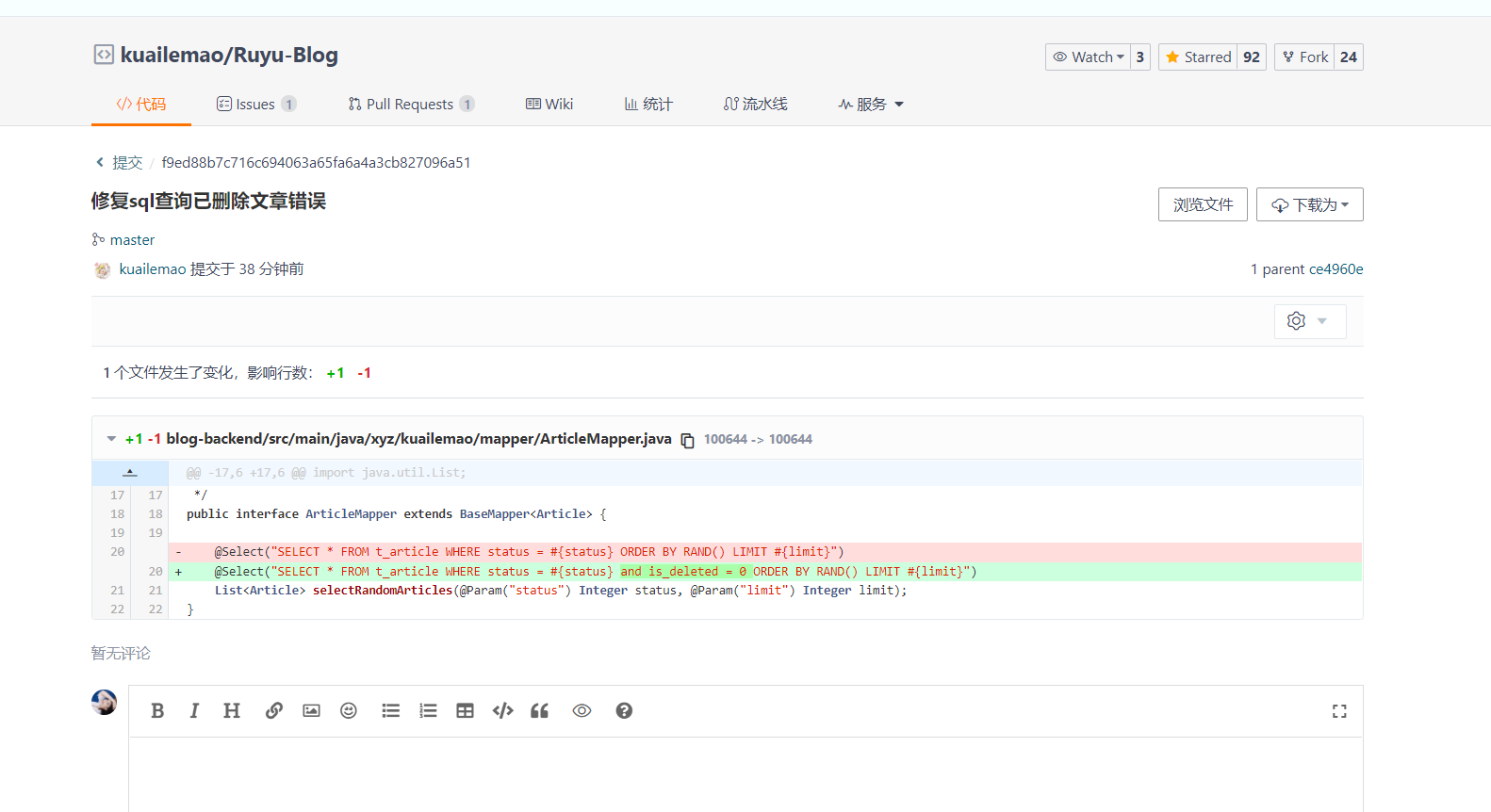Open the diff settings gear dropdown

pos(1309,321)
